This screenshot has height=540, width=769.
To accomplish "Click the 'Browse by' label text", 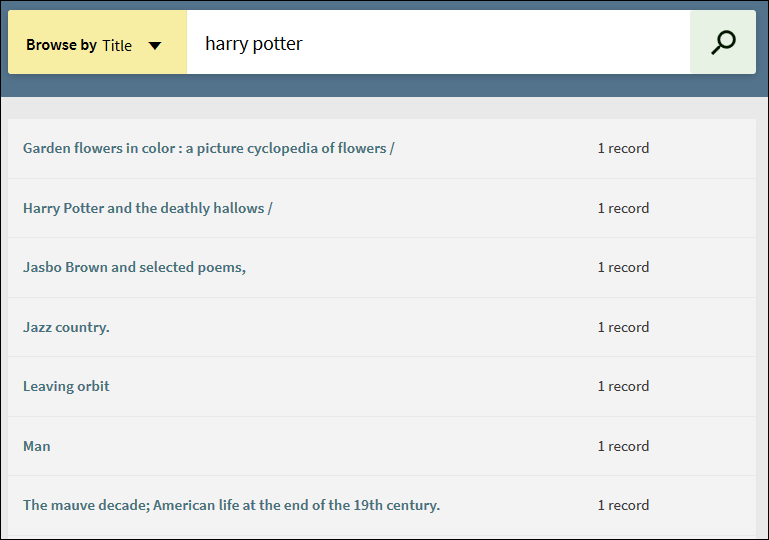I will 61,45.
